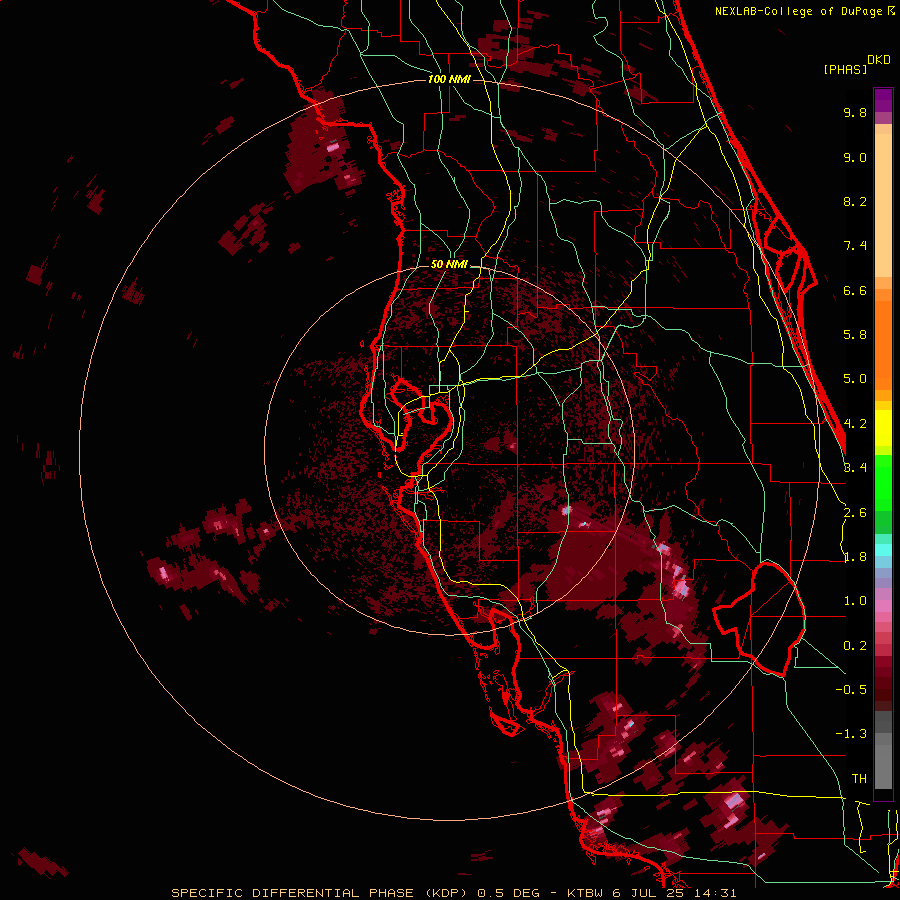This screenshot has height=900, width=900.
Task: Click the 1.8 scale value
Action: click(x=855, y=557)
